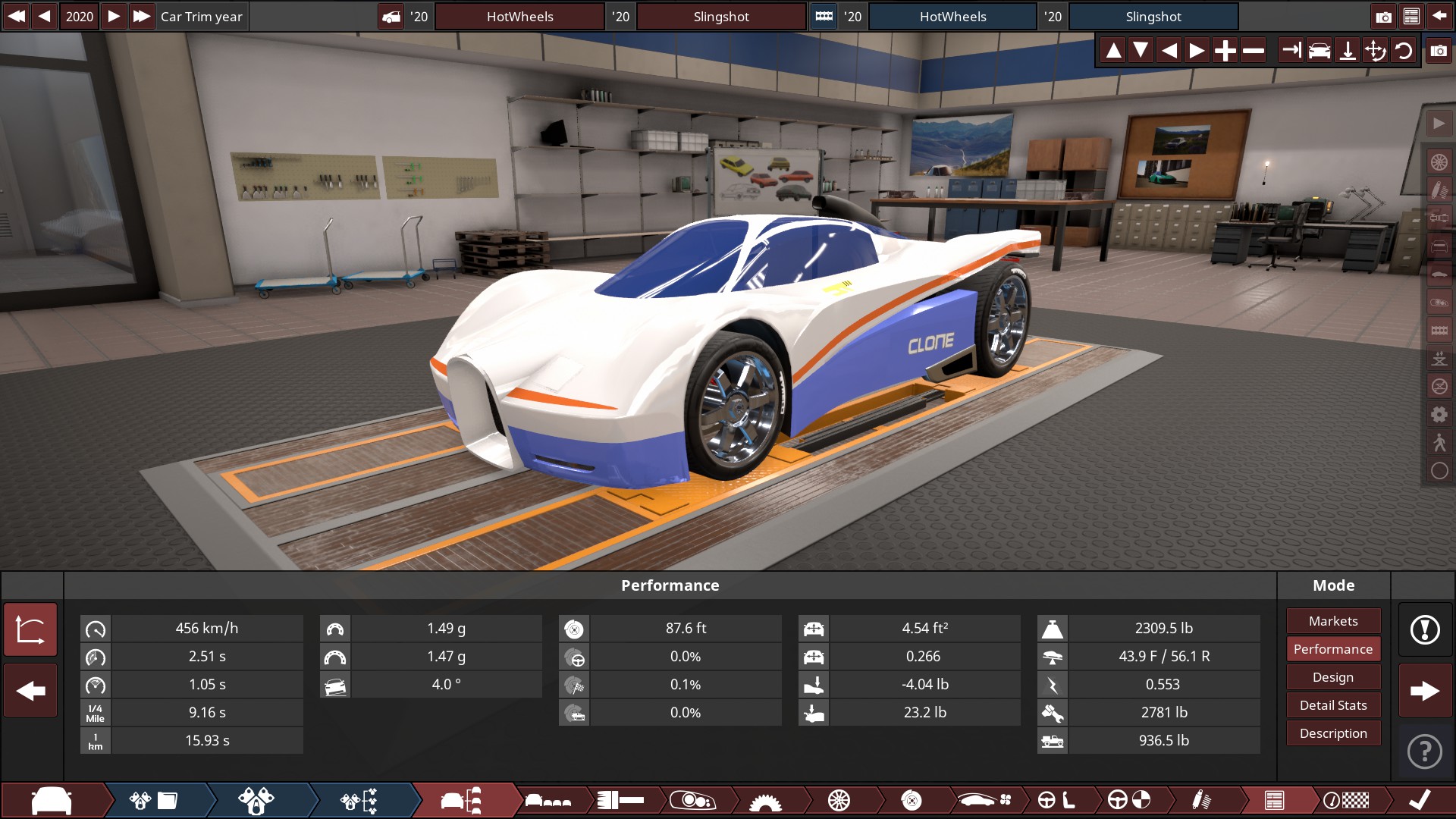1456x819 pixels.
Task: Click the graph axes icon at left
Action: point(30,629)
